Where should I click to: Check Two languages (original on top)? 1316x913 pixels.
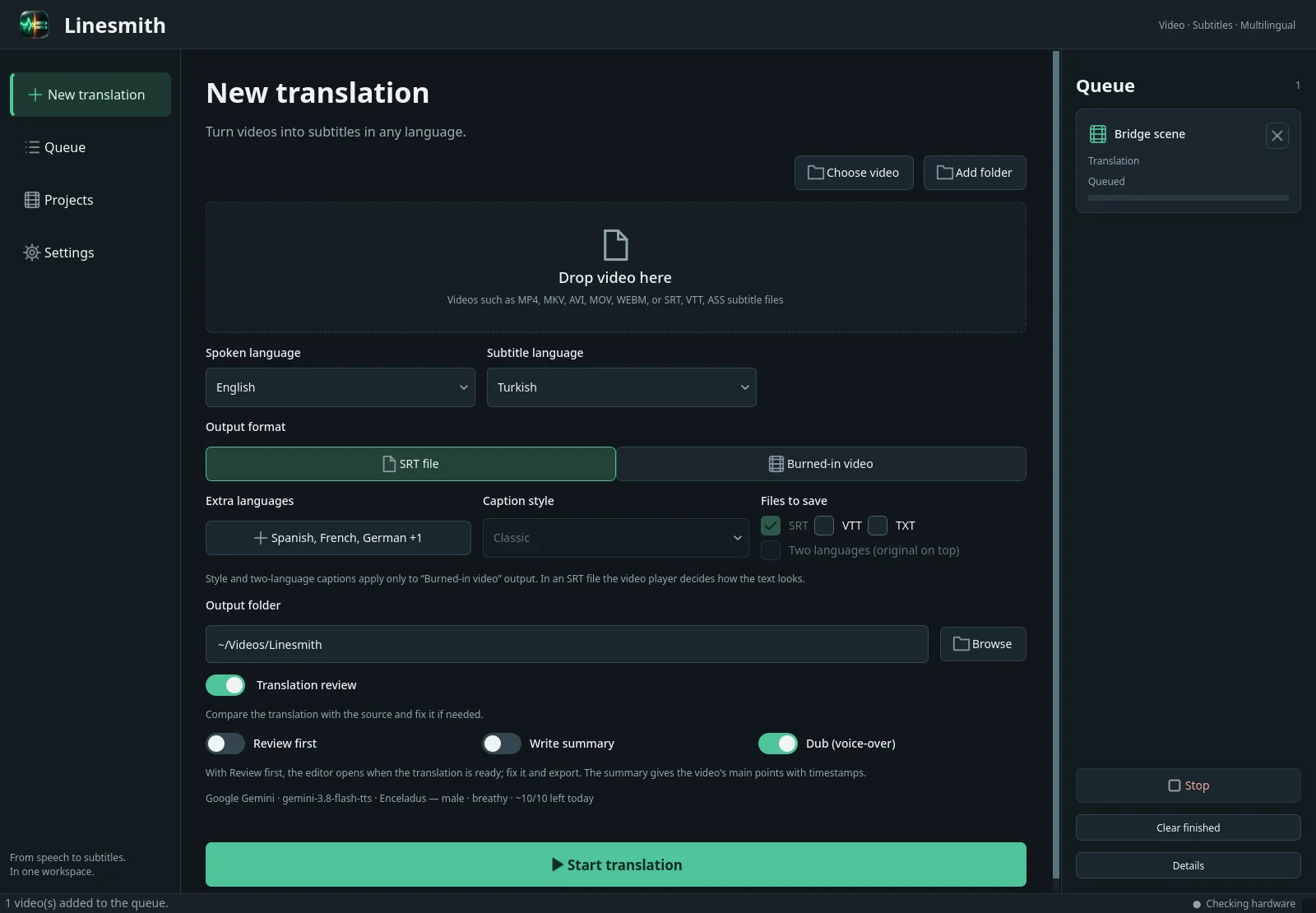point(771,550)
